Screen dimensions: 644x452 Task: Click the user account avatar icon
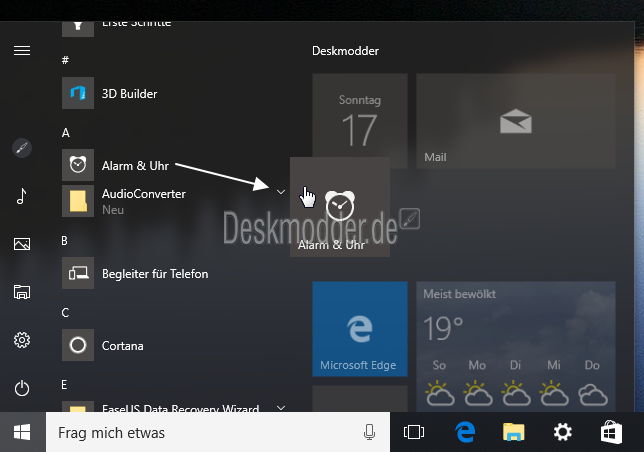coord(22,148)
